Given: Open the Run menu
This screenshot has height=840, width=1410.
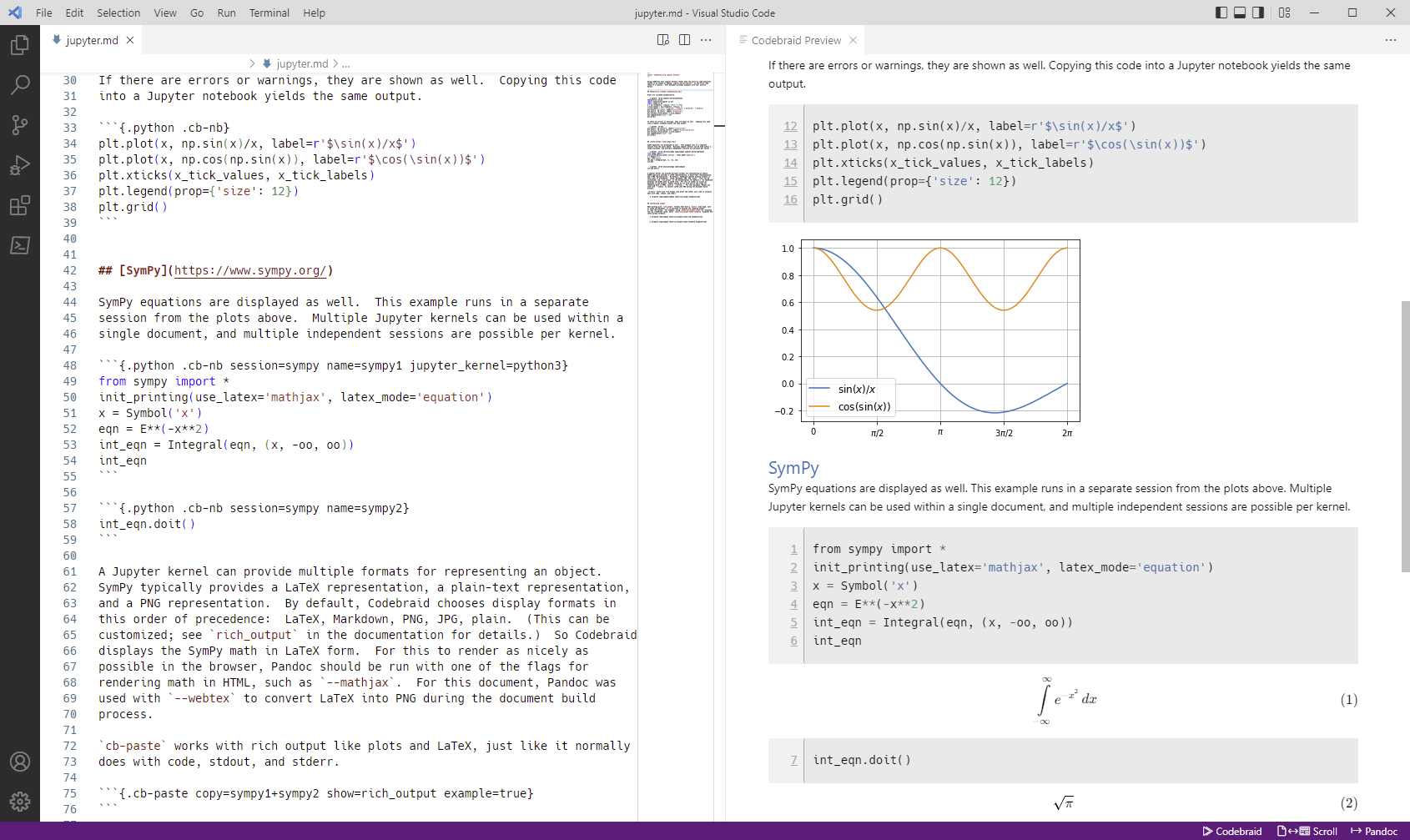Looking at the screenshot, I should pyautogui.click(x=226, y=13).
